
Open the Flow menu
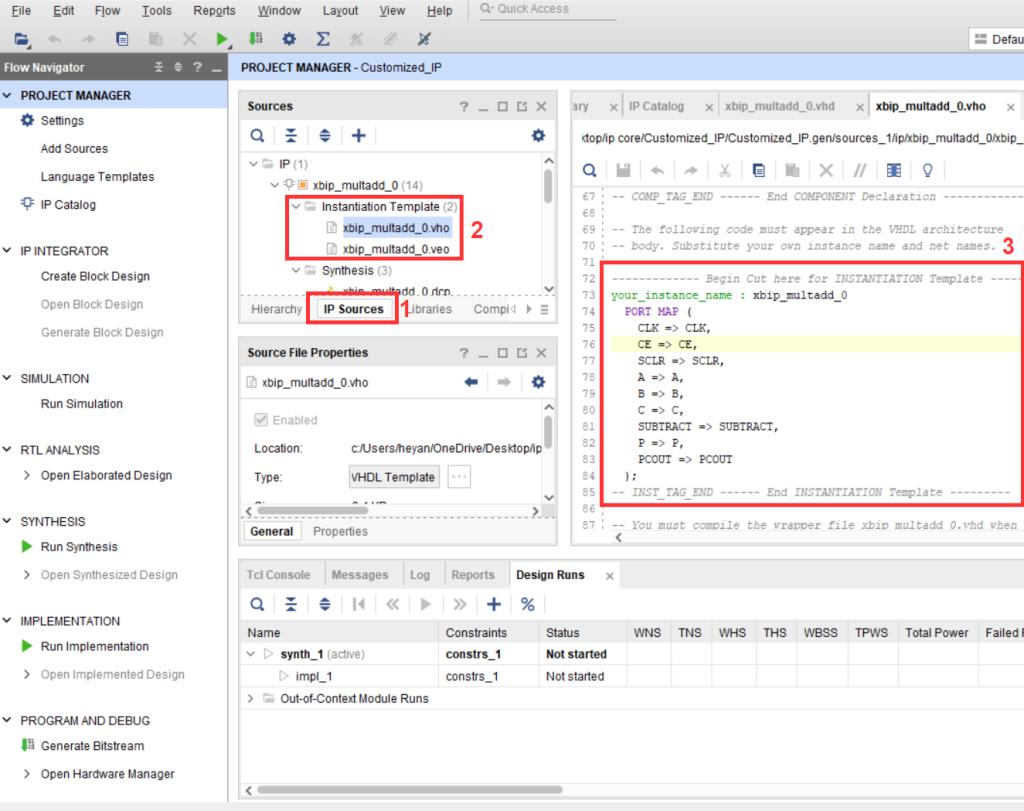point(107,10)
